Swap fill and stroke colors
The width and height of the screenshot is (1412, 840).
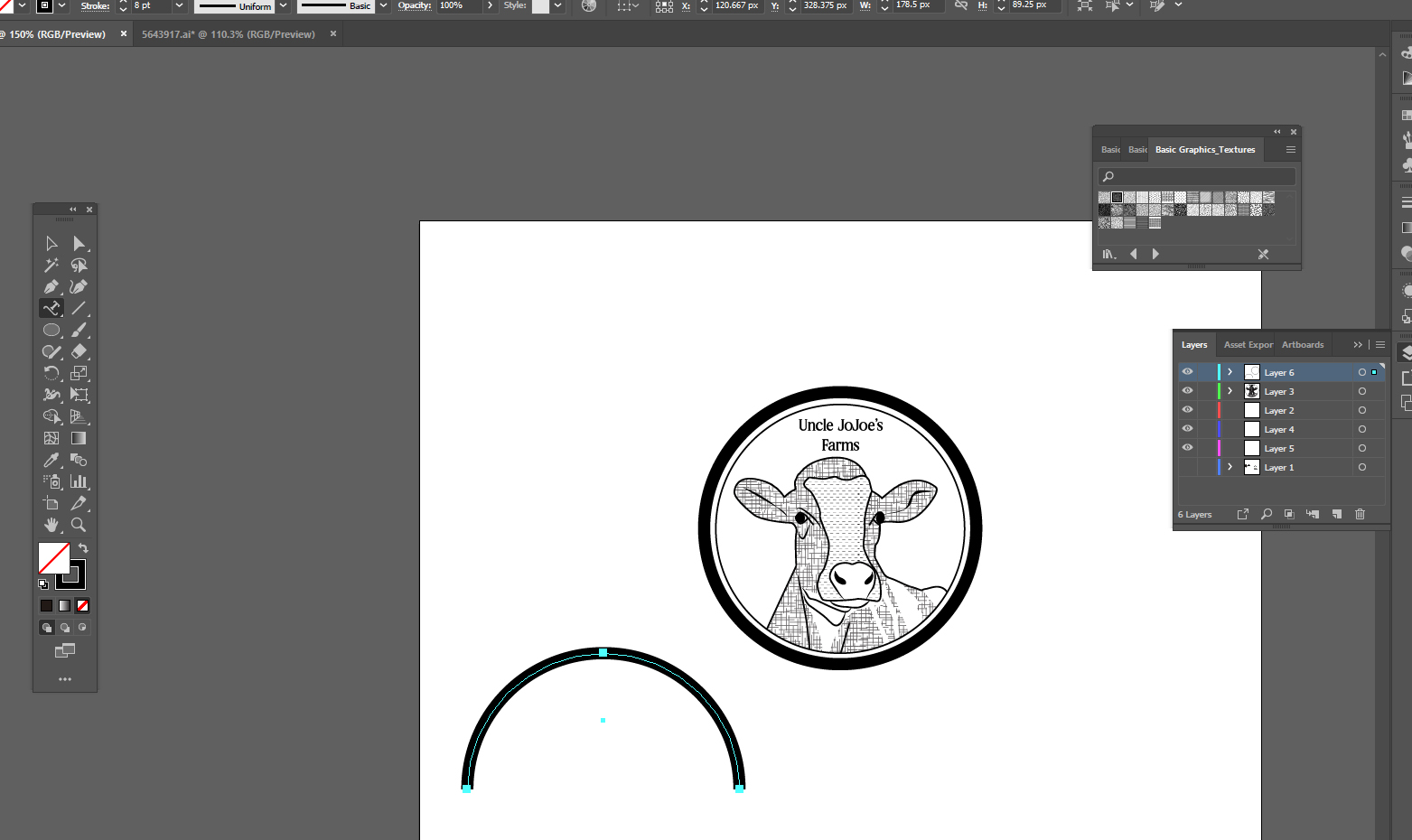(x=83, y=548)
